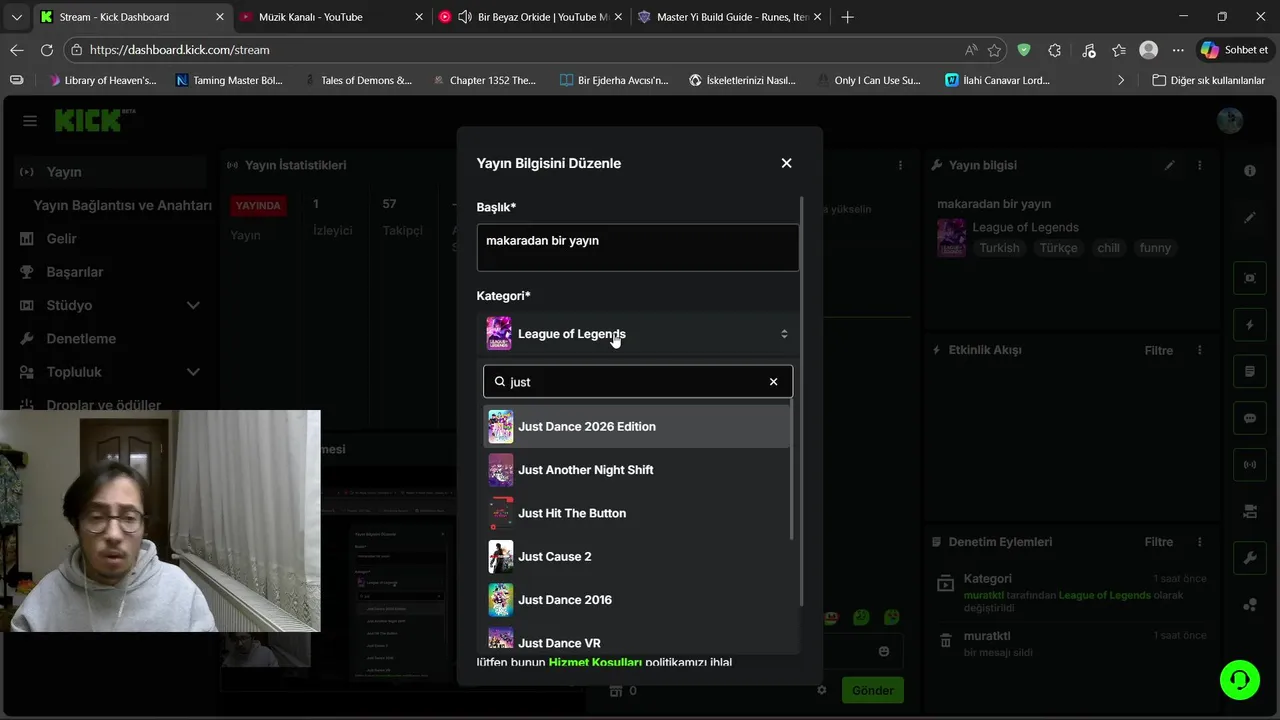Image resolution: width=1280 pixels, height=720 pixels.
Task: Open the browser tab list dropdown
Action: [x=16, y=17]
